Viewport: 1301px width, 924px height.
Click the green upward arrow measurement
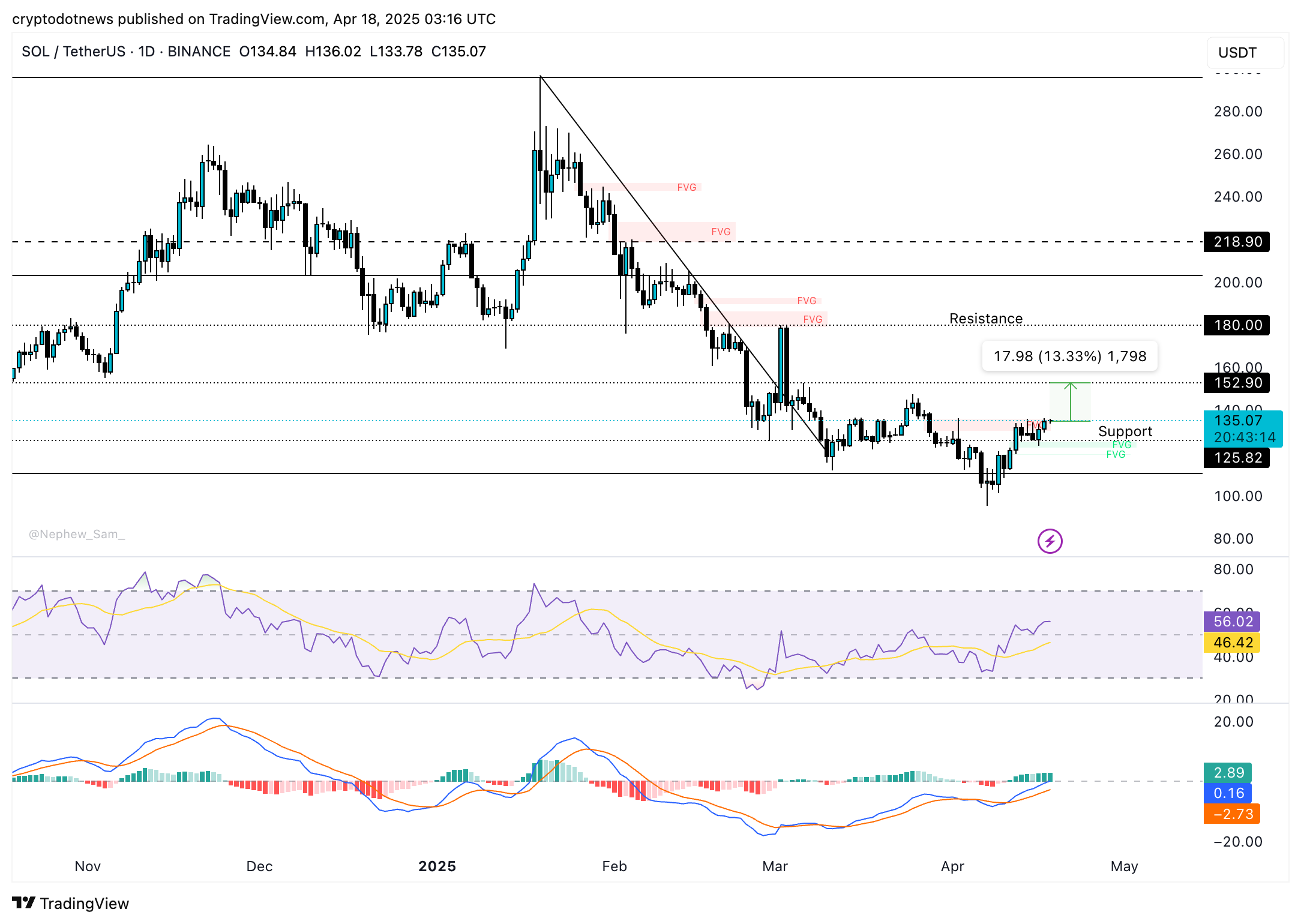tap(1070, 402)
